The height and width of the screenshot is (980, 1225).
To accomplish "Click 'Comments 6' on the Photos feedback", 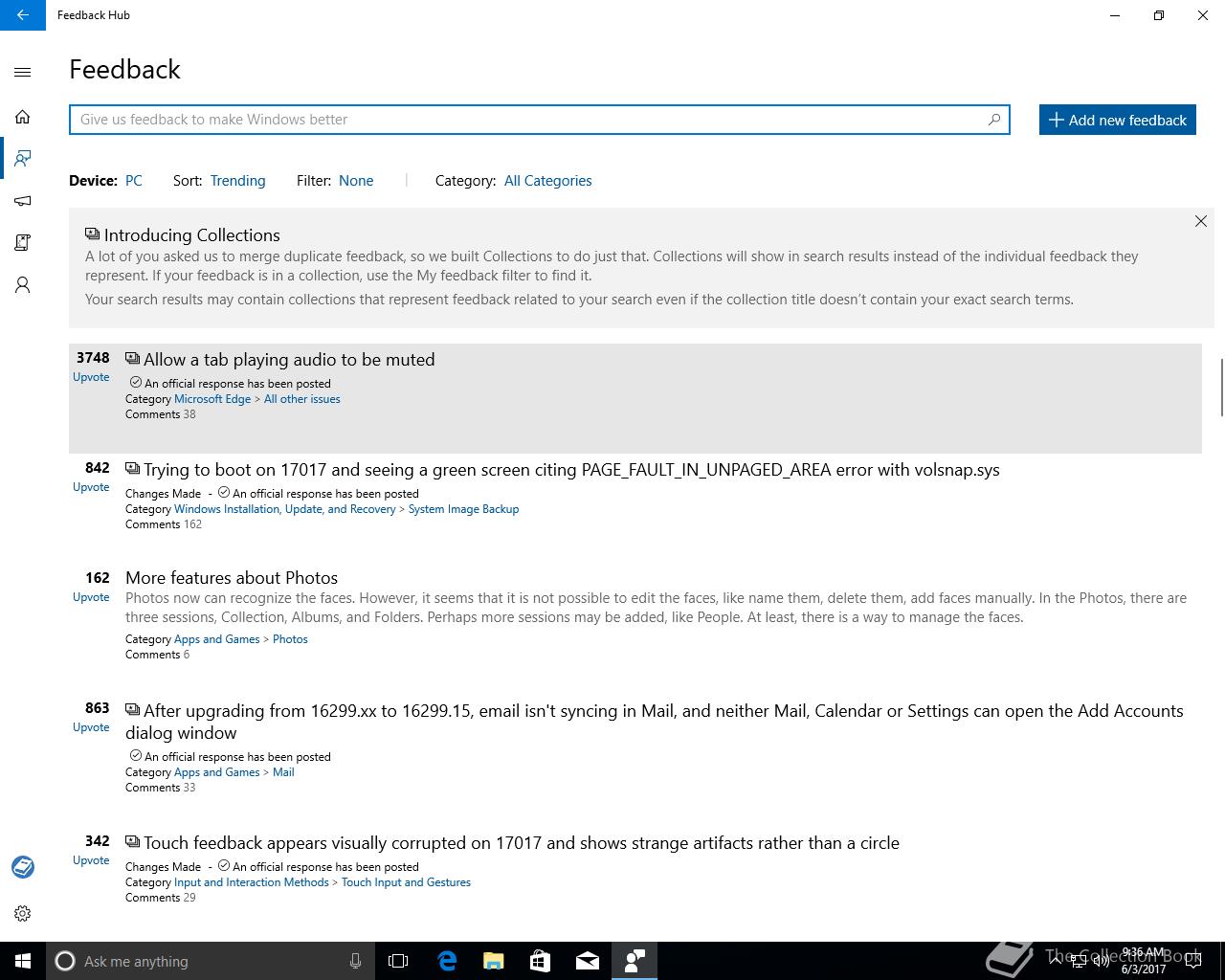I will (x=157, y=655).
